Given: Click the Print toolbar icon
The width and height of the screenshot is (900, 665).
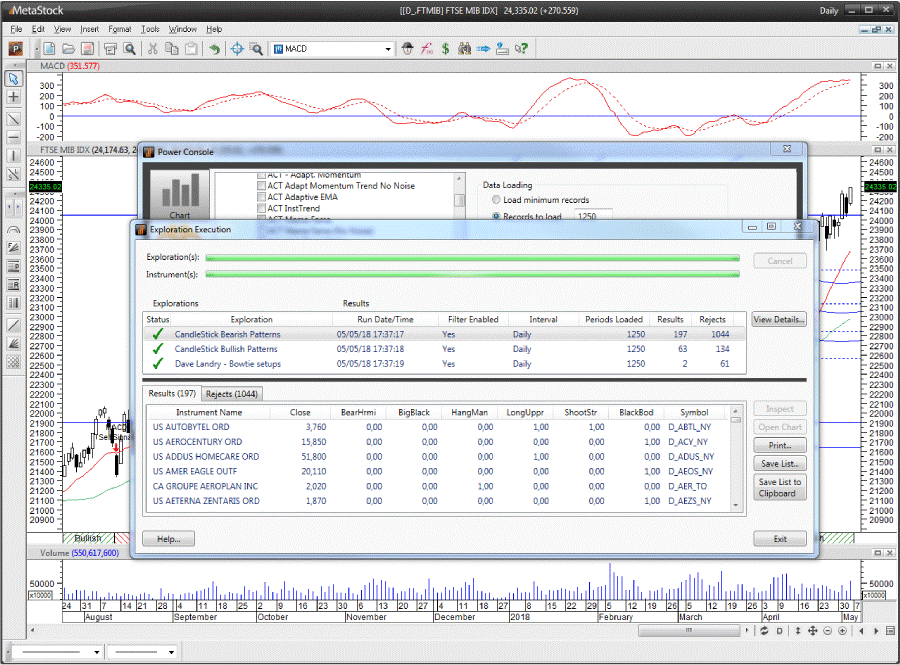Looking at the screenshot, I should pyautogui.click(x=110, y=49).
